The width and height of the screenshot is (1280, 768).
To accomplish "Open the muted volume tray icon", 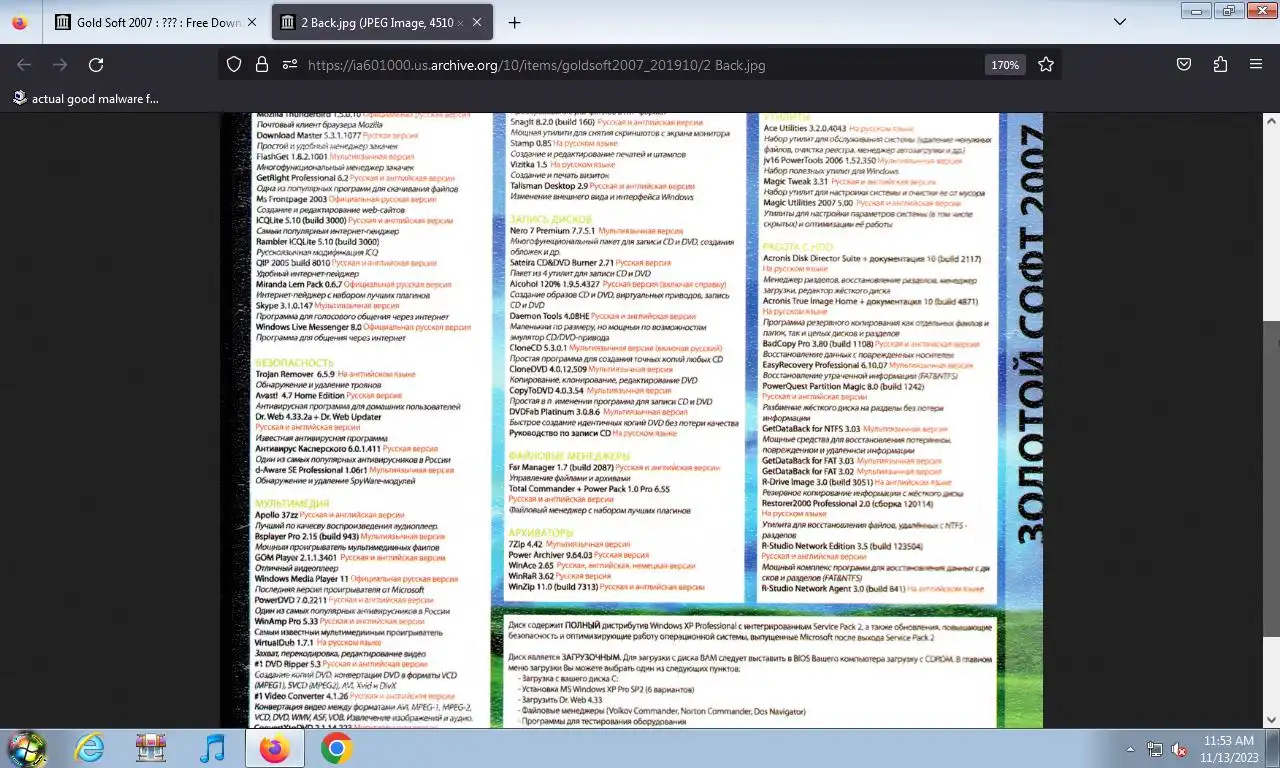I will 1179,748.
